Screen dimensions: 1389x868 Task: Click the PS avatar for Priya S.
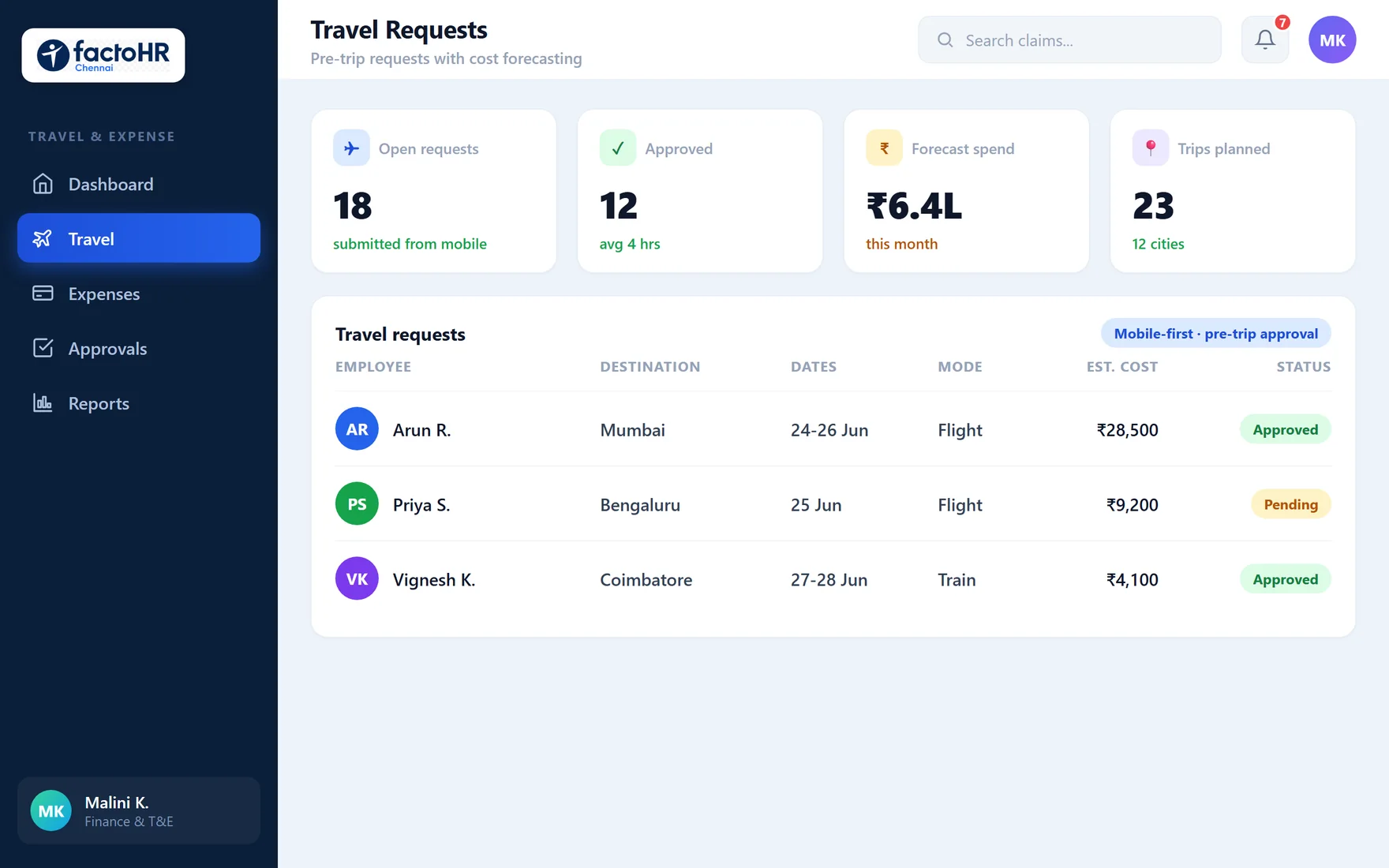pos(357,503)
